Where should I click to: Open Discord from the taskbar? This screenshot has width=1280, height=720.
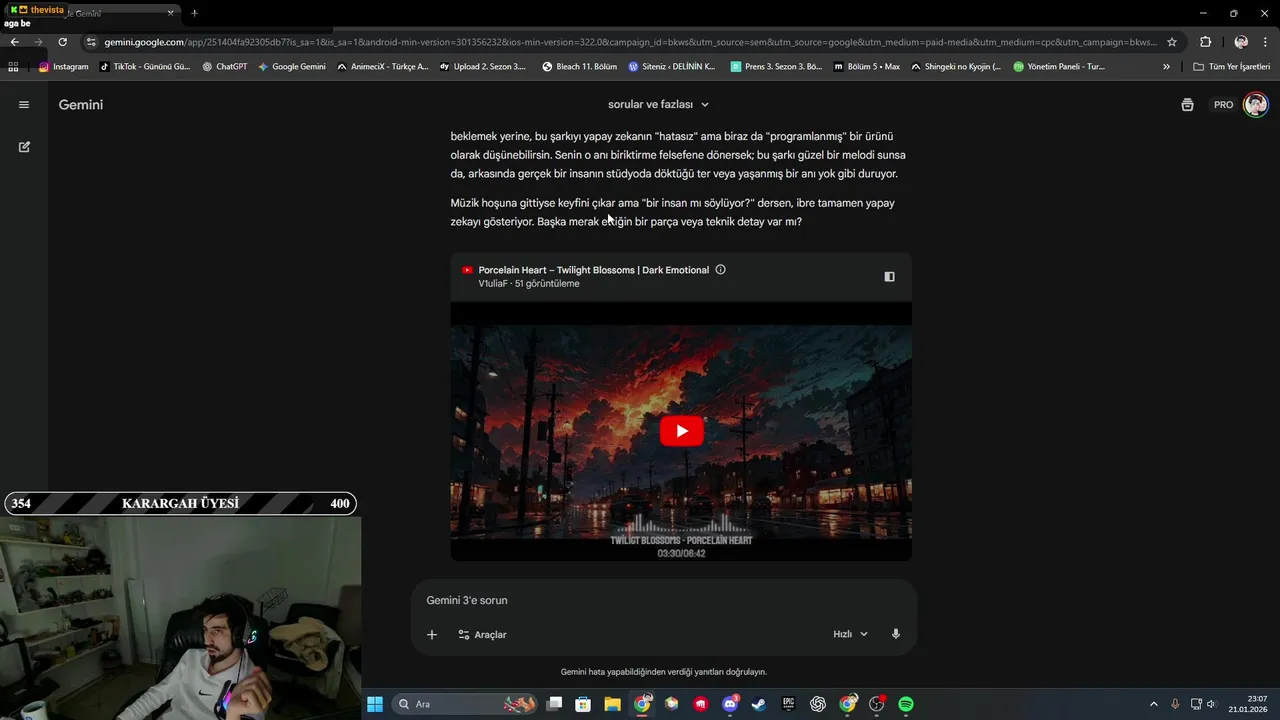[x=730, y=704]
